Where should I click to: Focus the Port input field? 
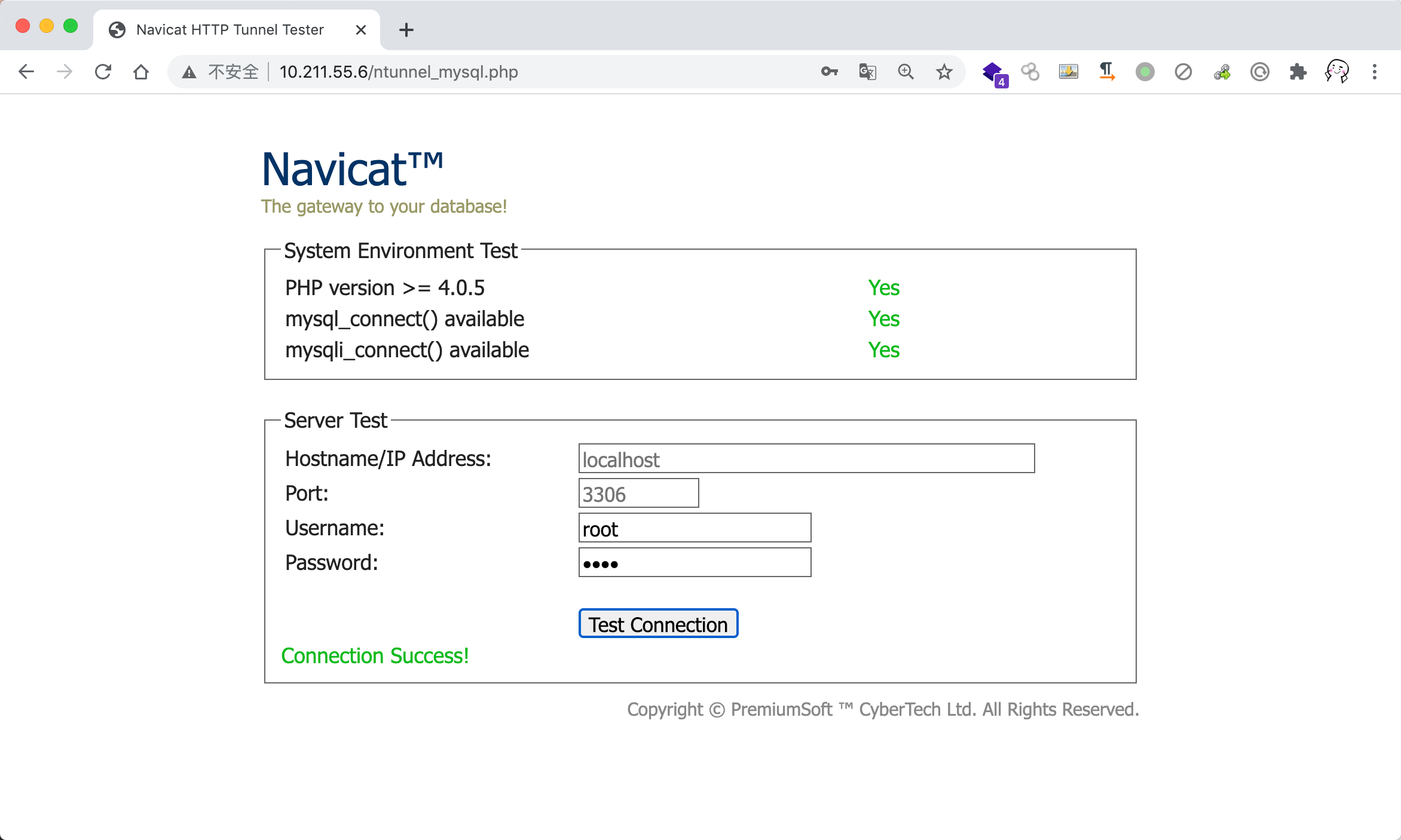click(638, 493)
